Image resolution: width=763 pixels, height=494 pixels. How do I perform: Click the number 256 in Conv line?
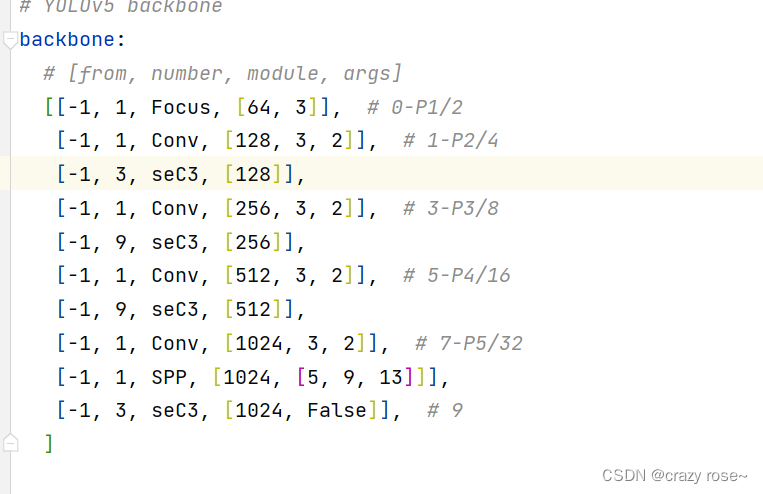[253, 208]
